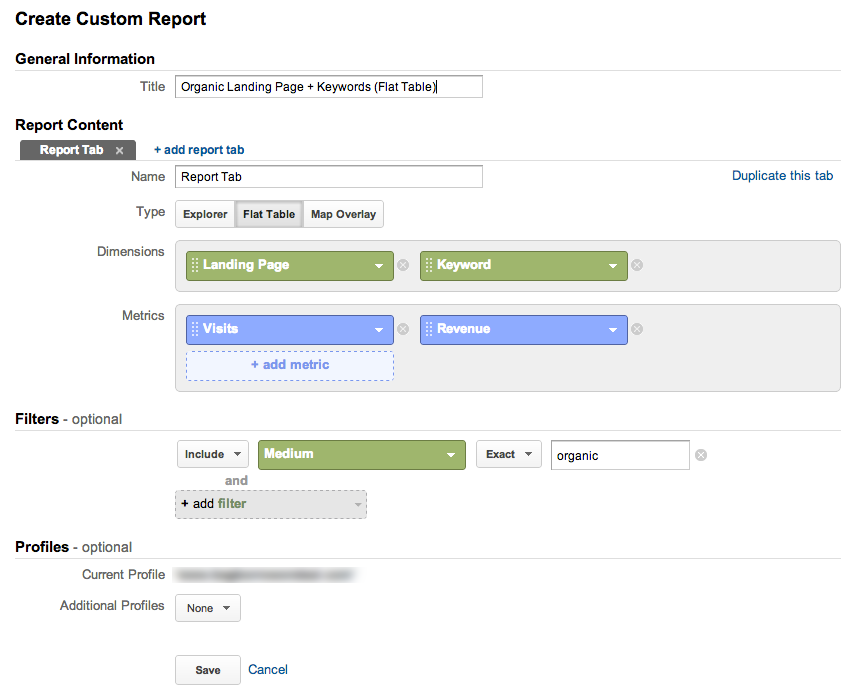Select Explorer report type
Image resolution: width=849 pixels, height=693 pixels.
[x=205, y=214]
